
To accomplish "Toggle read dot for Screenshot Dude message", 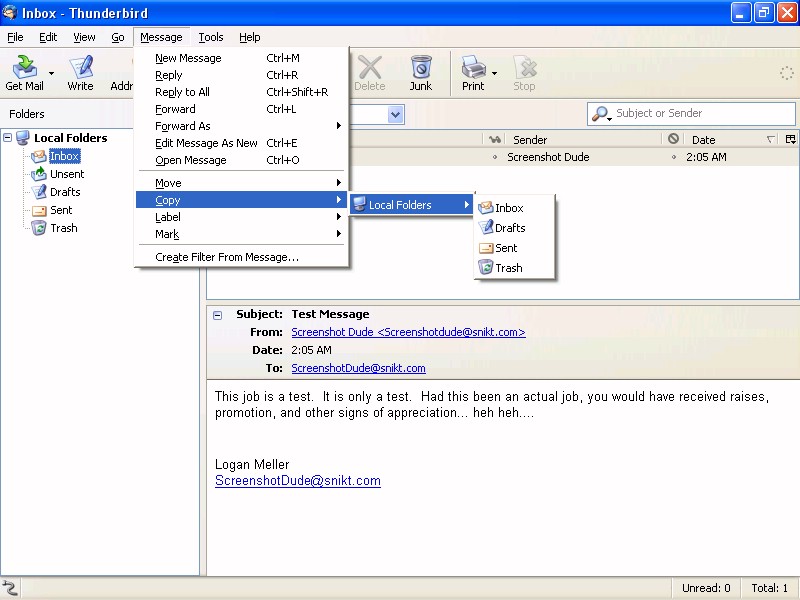I will tap(495, 157).
